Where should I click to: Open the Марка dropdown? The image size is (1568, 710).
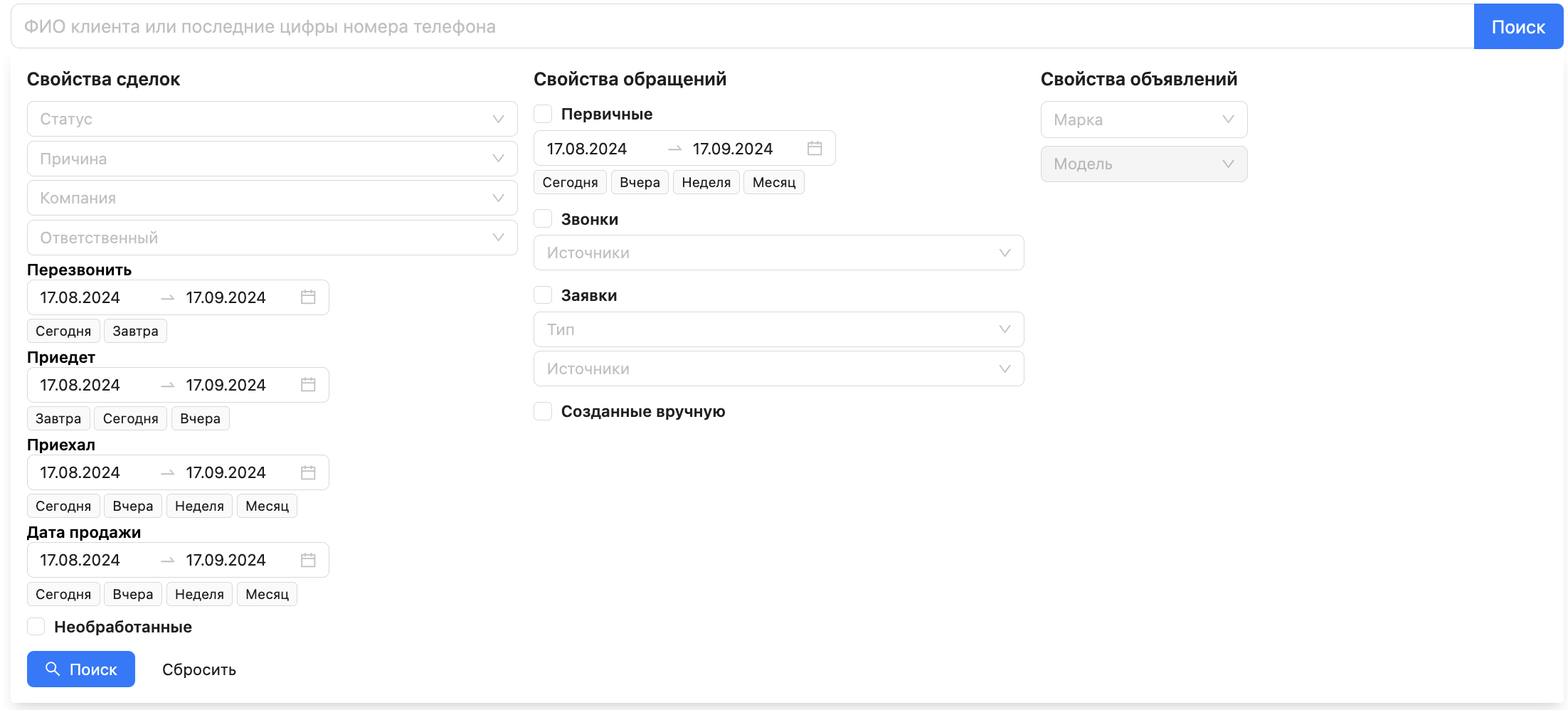tap(1143, 120)
